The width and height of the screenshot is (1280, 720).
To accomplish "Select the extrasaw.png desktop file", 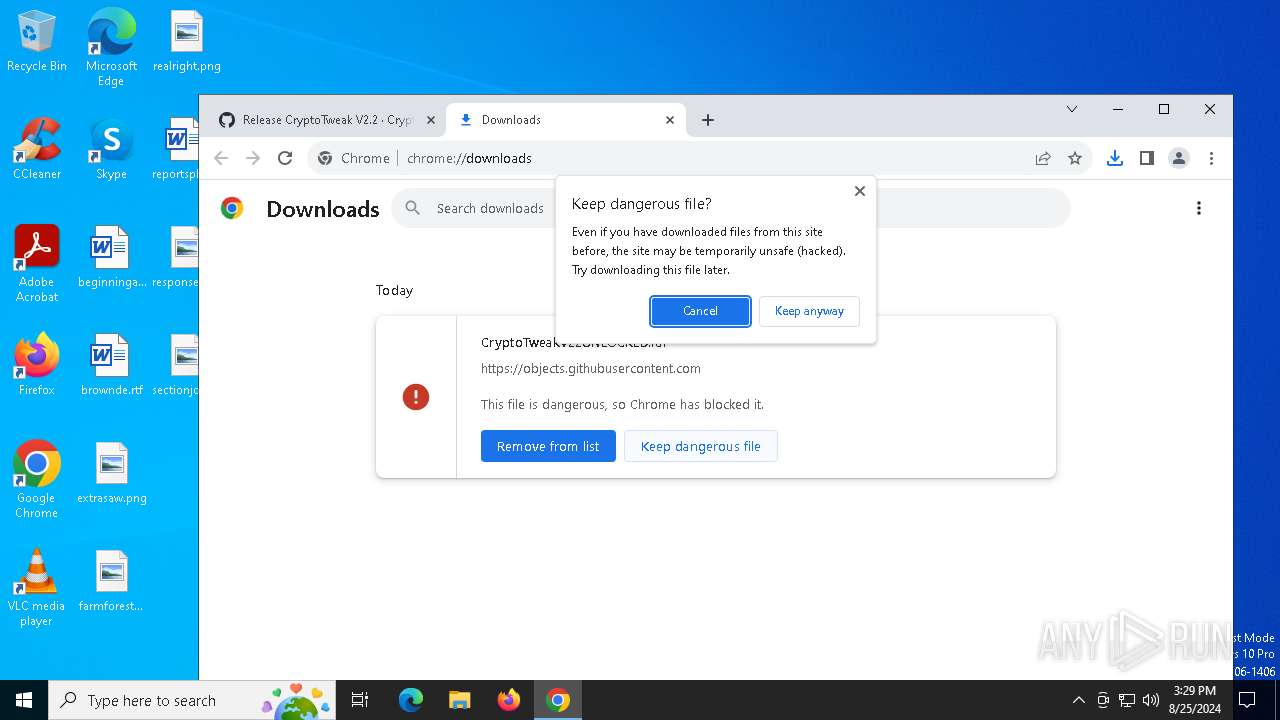I will click(x=111, y=472).
